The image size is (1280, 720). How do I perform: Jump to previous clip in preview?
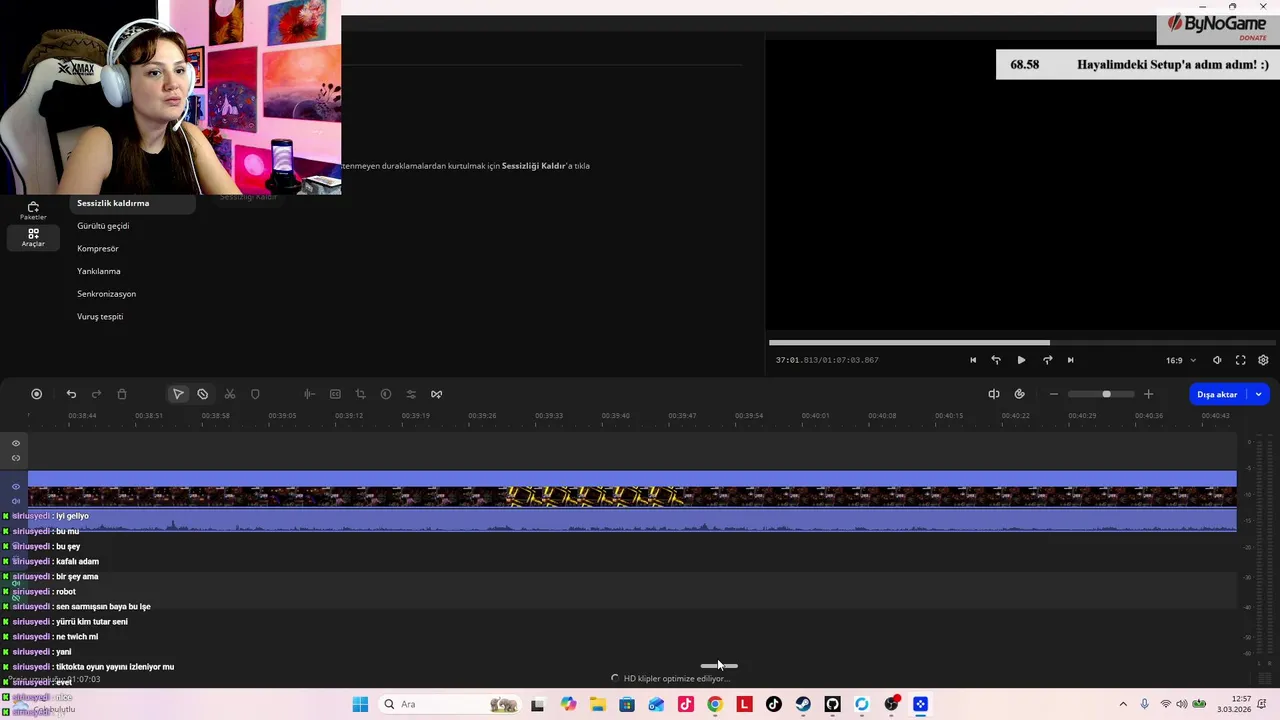pos(973,360)
